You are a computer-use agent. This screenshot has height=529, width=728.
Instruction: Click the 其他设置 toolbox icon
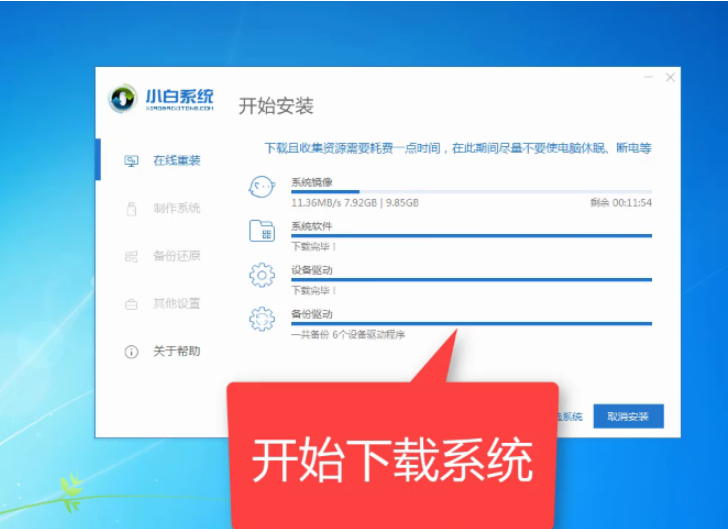[131, 304]
